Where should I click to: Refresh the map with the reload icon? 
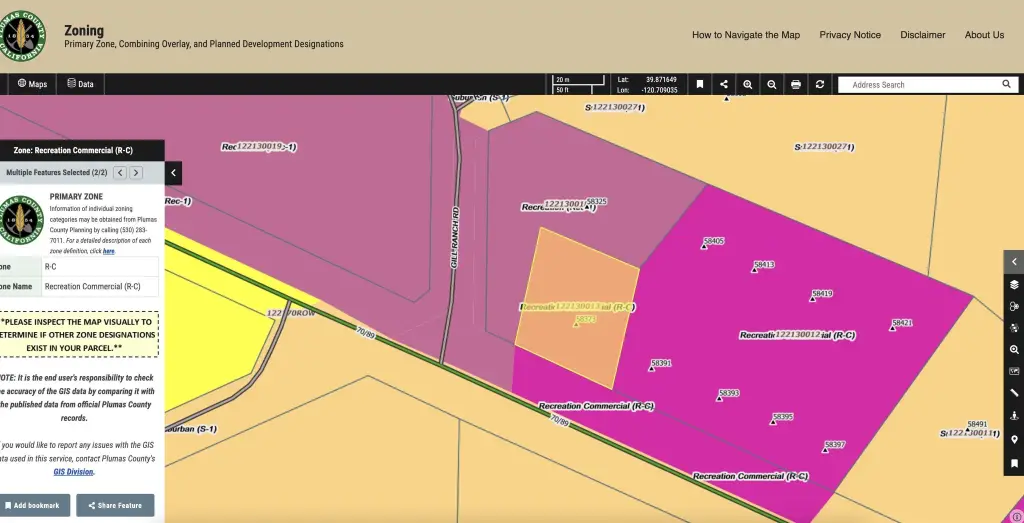click(820, 85)
